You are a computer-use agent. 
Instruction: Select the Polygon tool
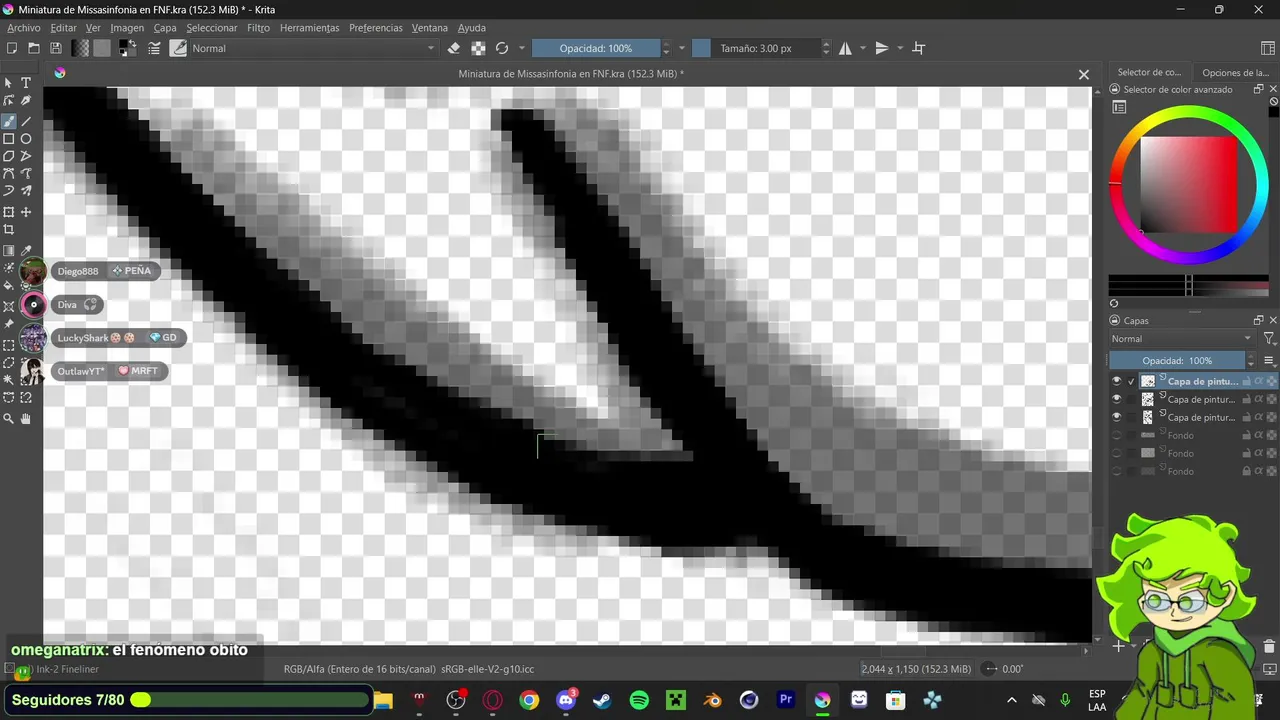(x=9, y=156)
